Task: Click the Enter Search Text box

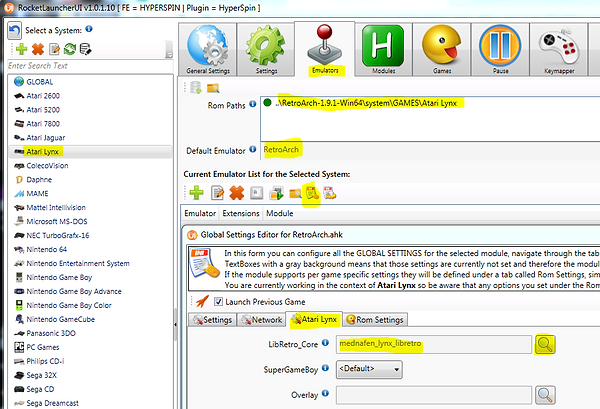Action: tap(90, 66)
